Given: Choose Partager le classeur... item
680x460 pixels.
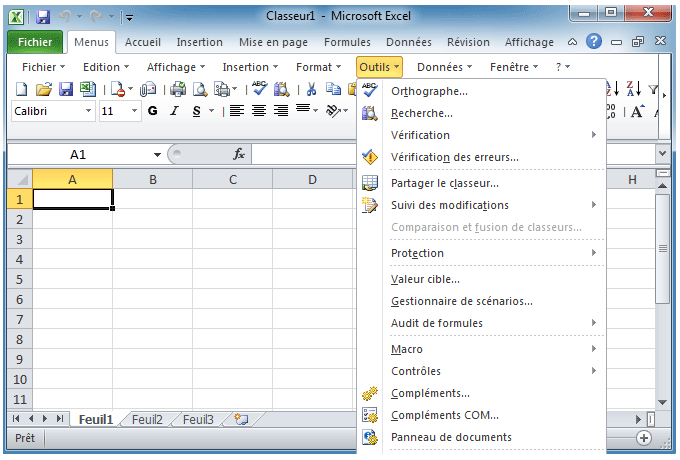Looking at the screenshot, I should click(481, 183).
